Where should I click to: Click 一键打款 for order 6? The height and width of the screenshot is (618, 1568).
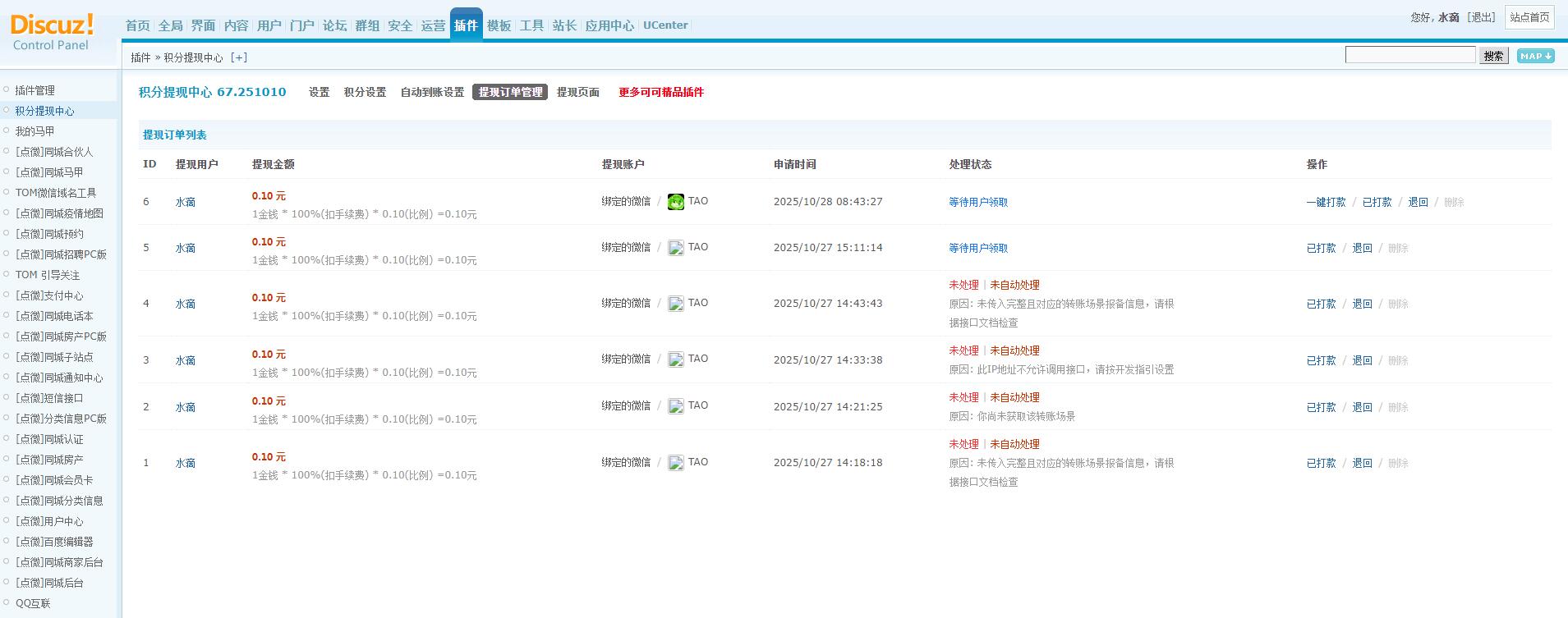coord(1326,202)
